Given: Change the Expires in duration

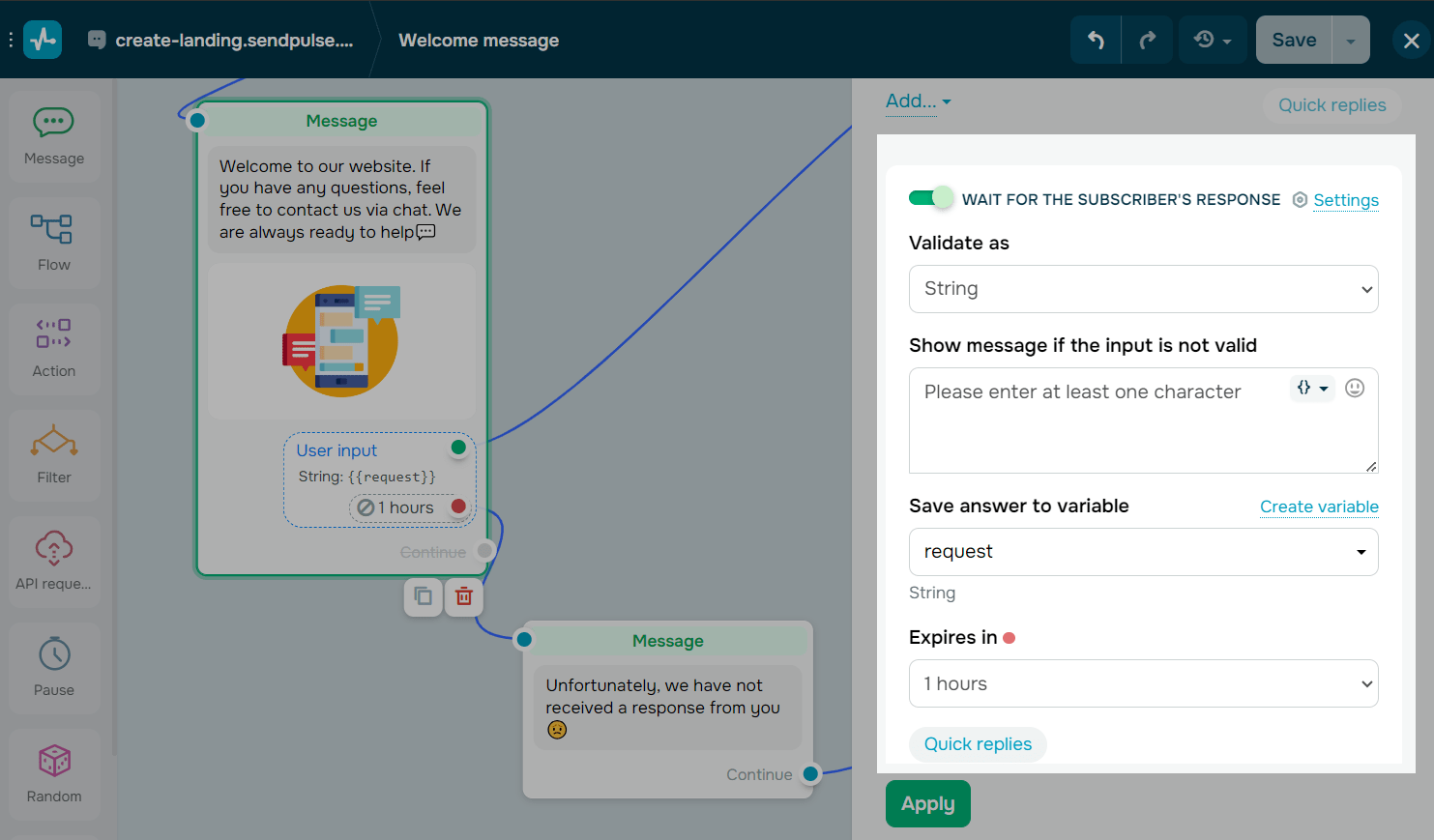Looking at the screenshot, I should tap(1144, 683).
